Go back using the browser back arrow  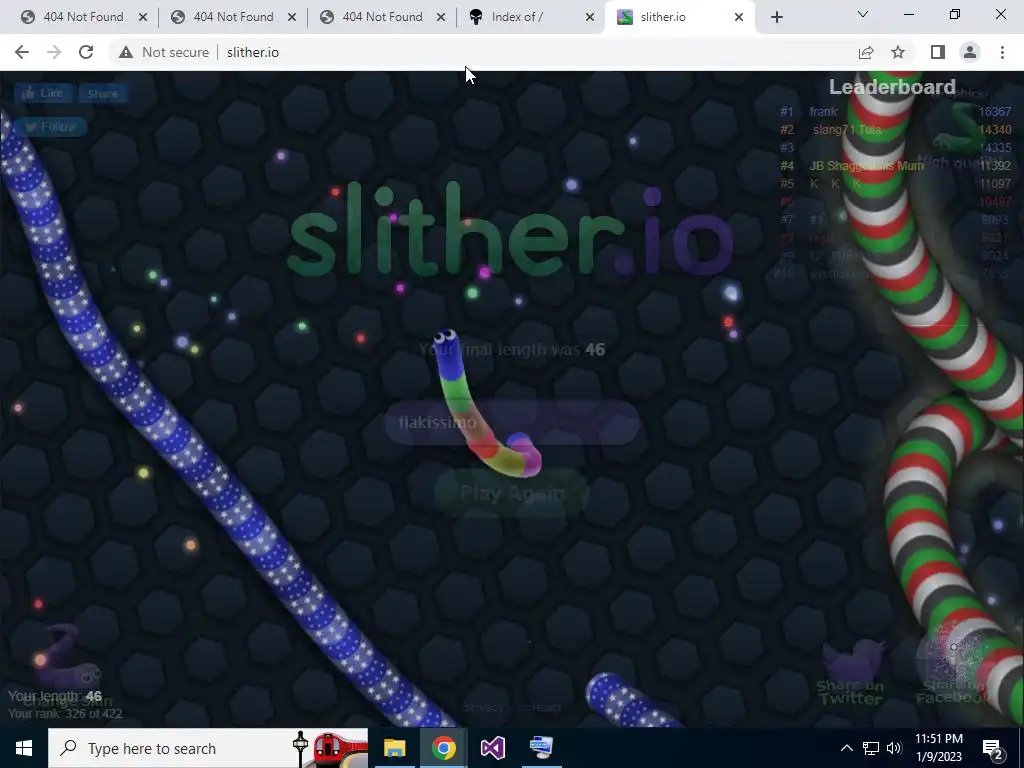(x=22, y=52)
